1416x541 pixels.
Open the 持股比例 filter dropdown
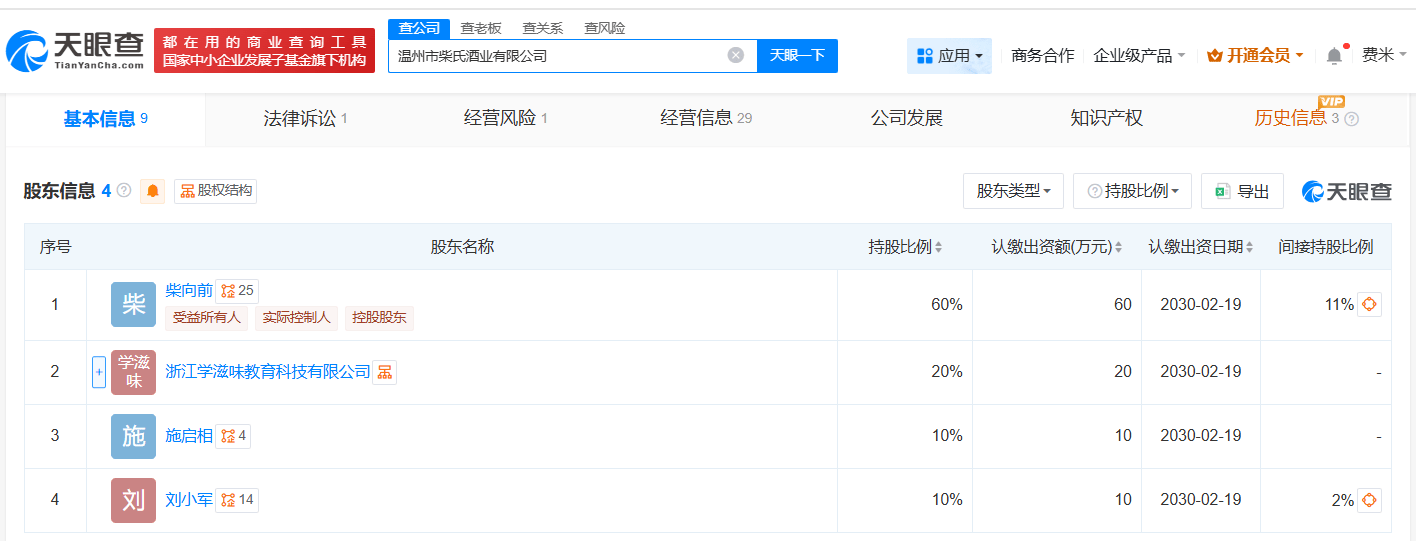click(1132, 191)
